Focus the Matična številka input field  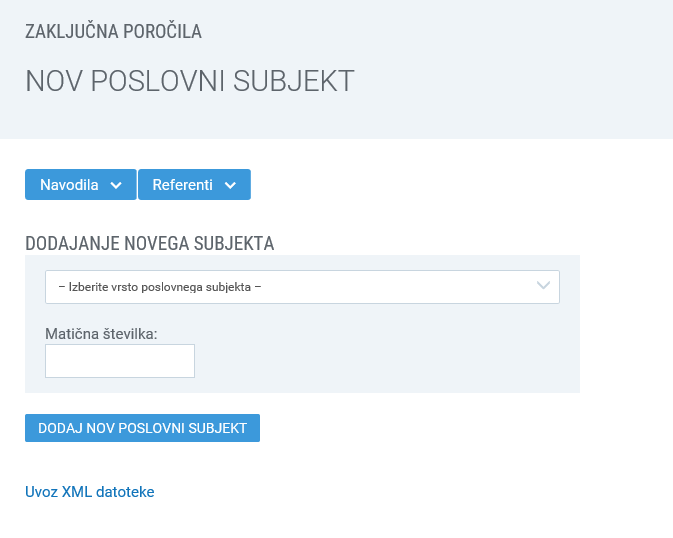coord(120,361)
